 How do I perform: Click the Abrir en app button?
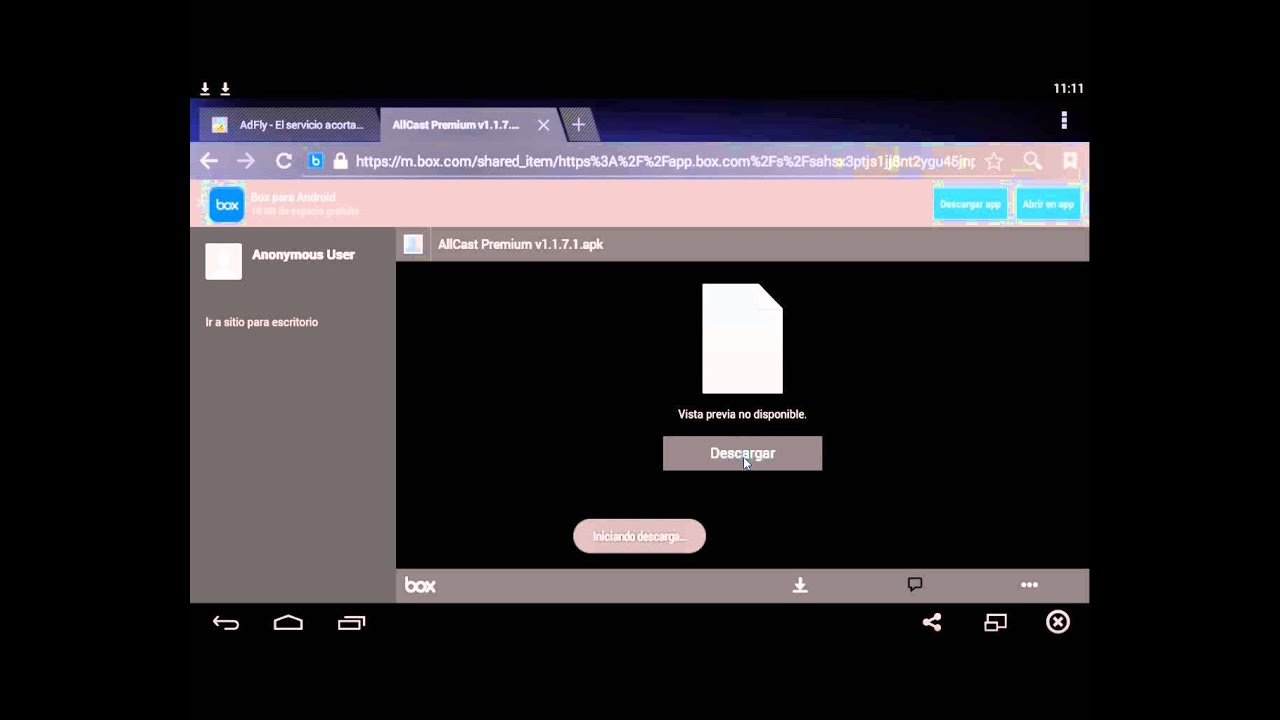(x=1048, y=204)
